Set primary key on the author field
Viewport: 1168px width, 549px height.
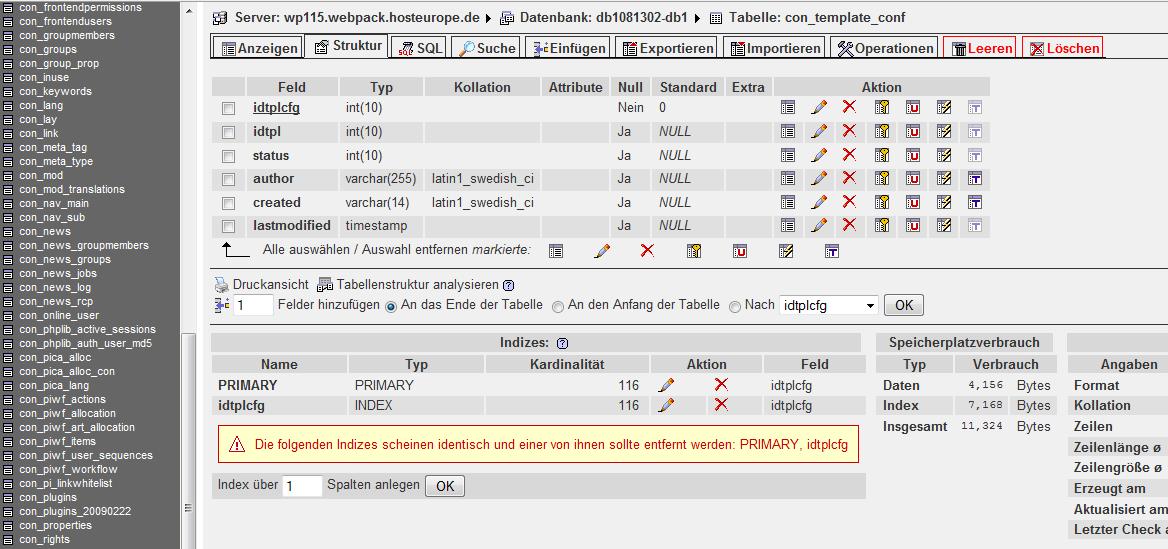tap(882, 178)
